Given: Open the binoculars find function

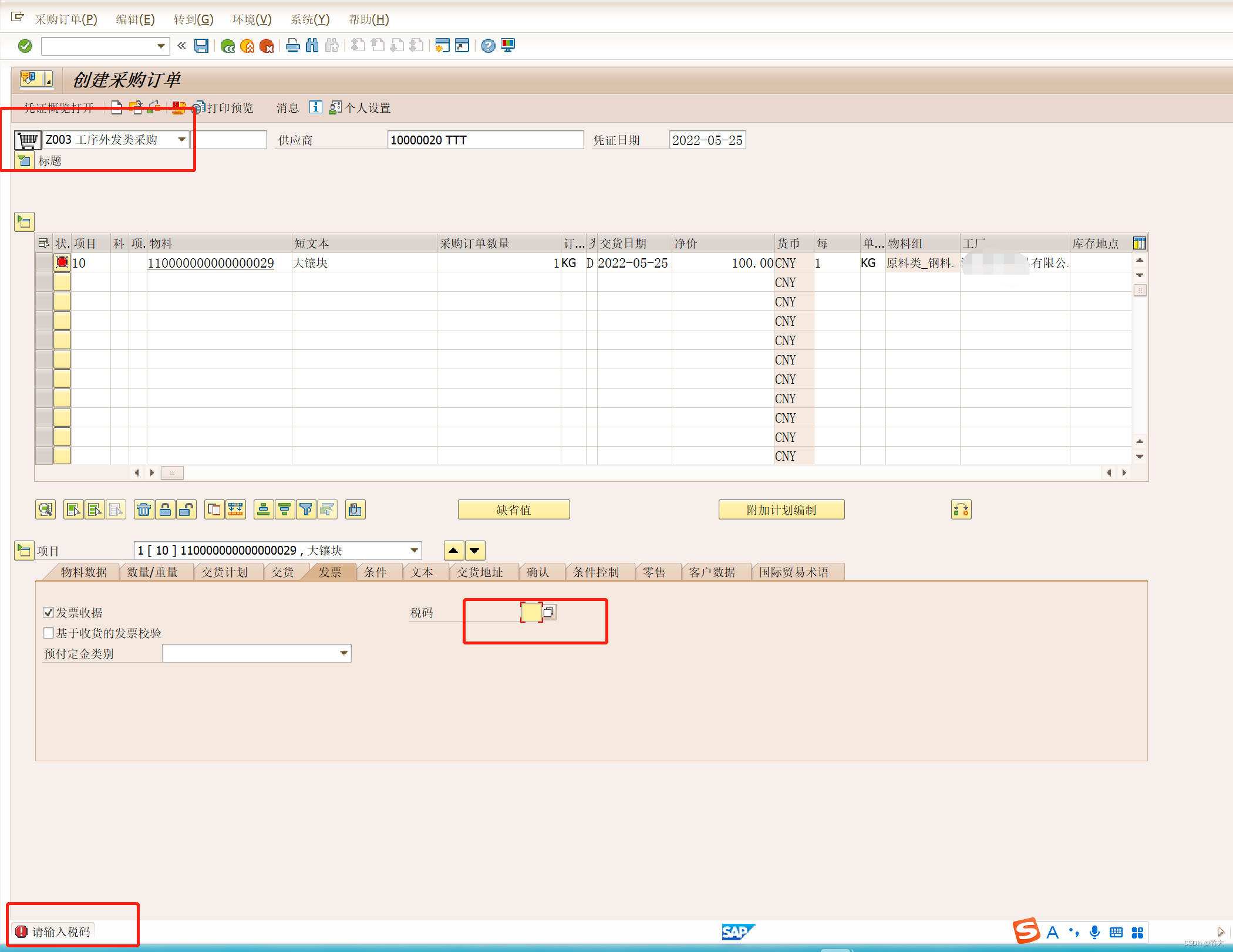Looking at the screenshot, I should click(312, 46).
